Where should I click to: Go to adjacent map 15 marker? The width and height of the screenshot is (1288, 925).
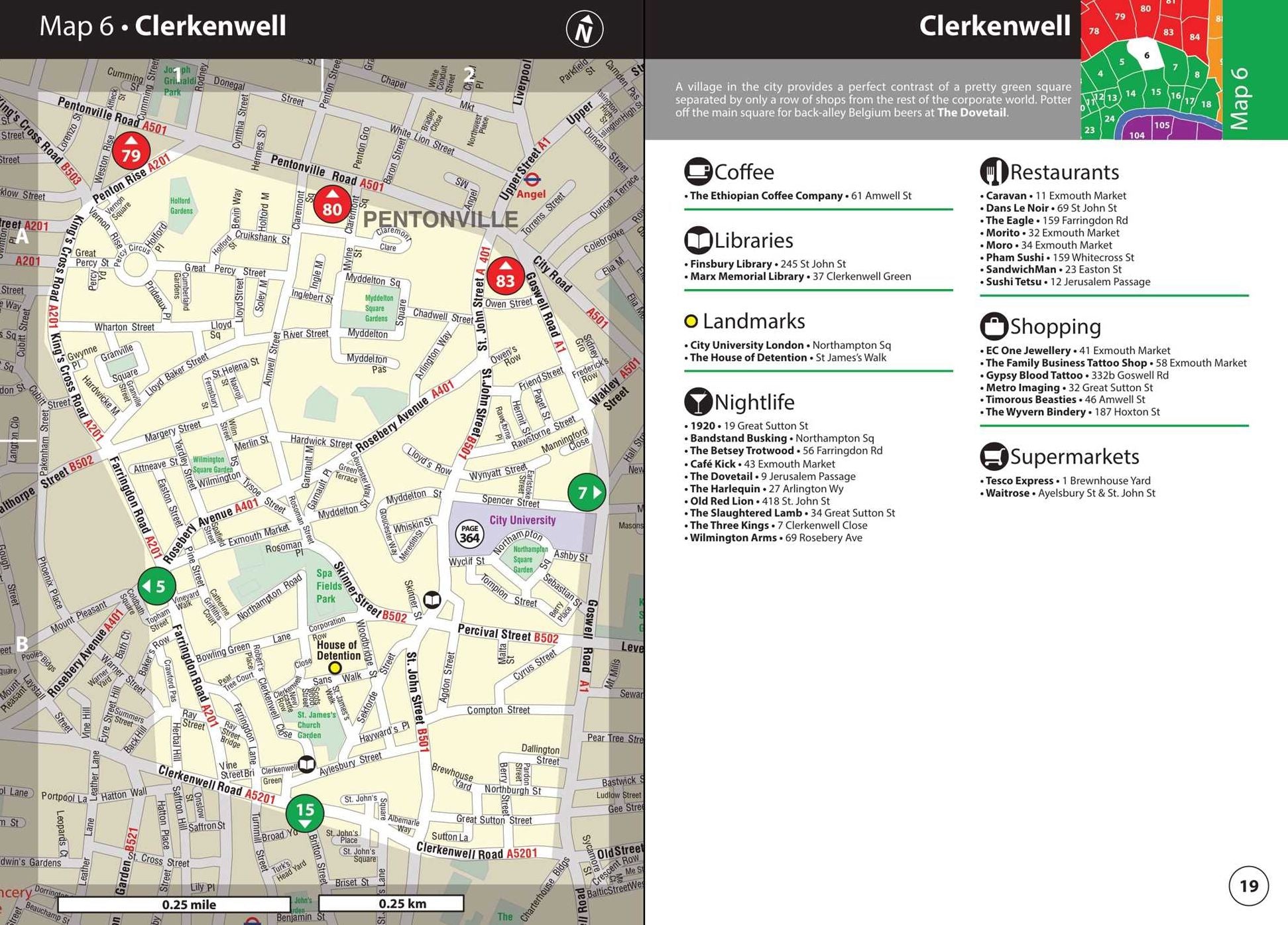pos(304,813)
